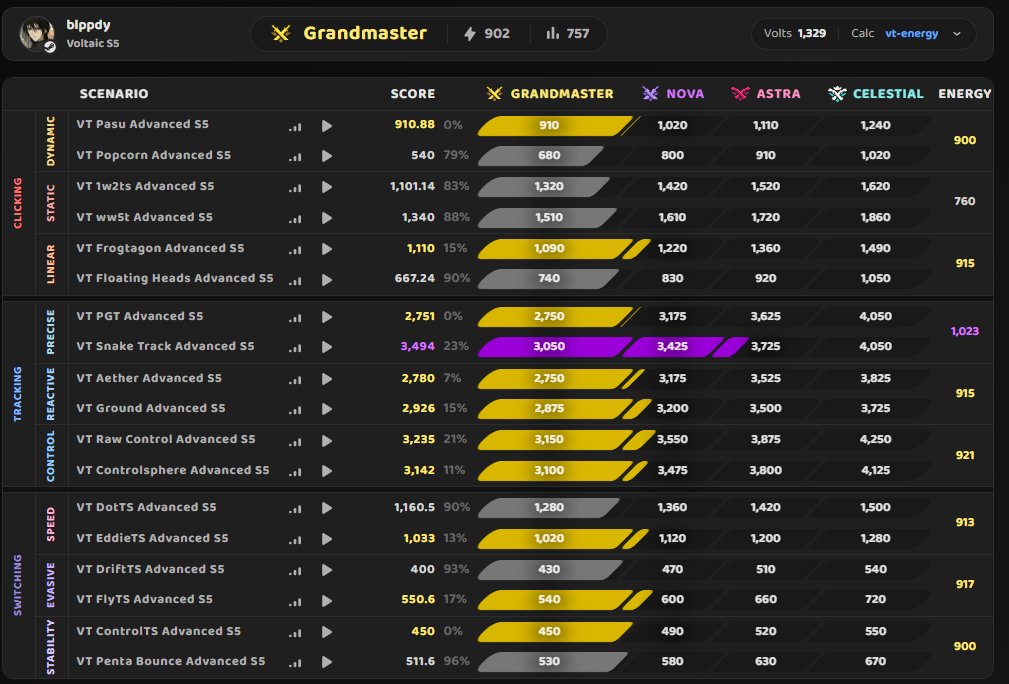Play VT ControlTS Advanced S5 scenario

click(x=327, y=632)
